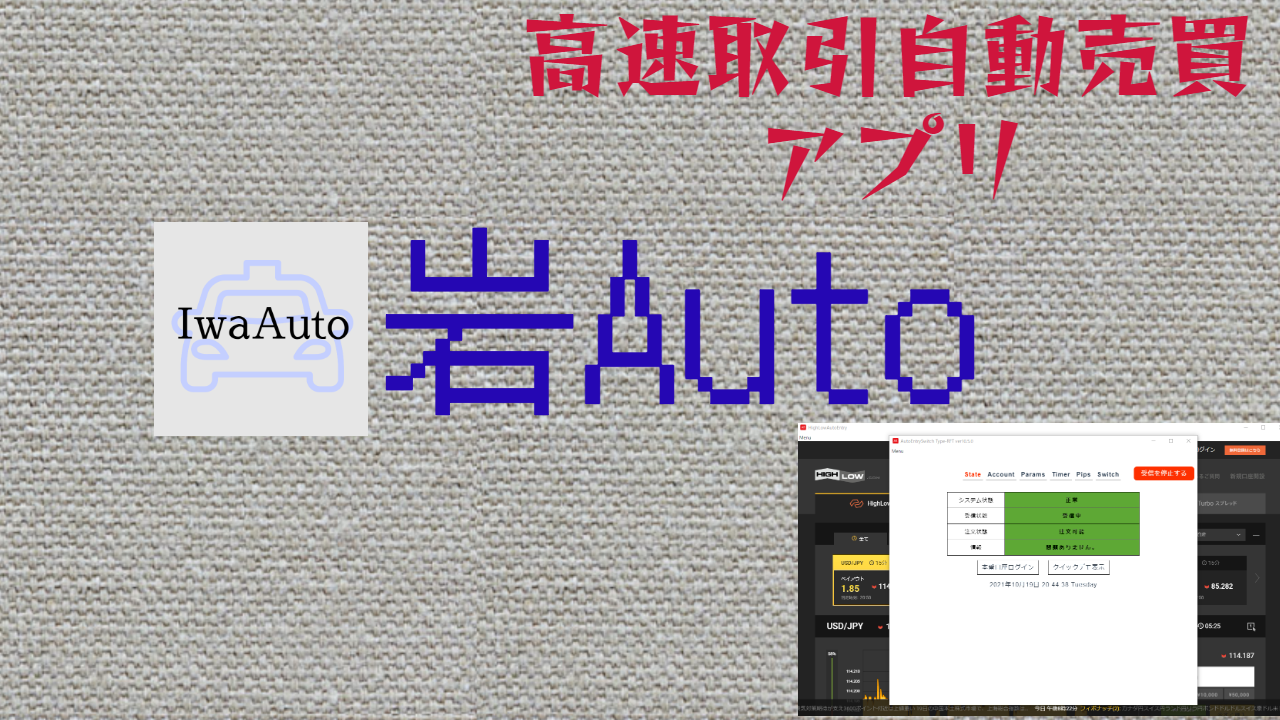
Task: Click the quick demo display button
Action: coord(1079,567)
